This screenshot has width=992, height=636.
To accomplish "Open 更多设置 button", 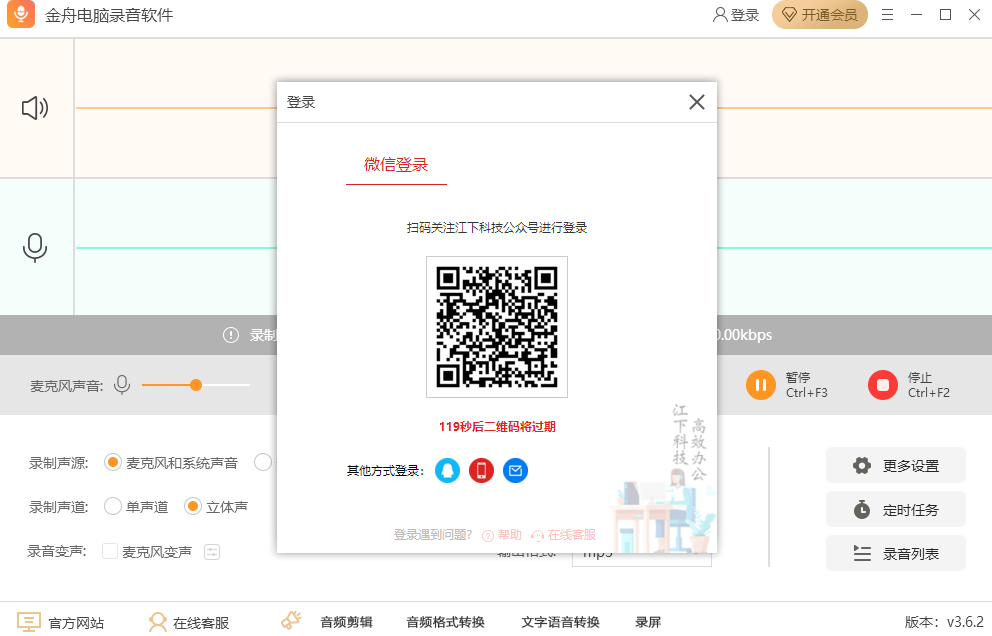I will click(x=896, y=465).
